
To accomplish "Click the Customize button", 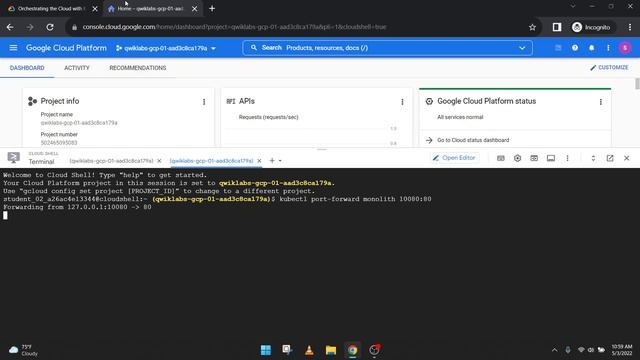I will click(x=609, y=67).
